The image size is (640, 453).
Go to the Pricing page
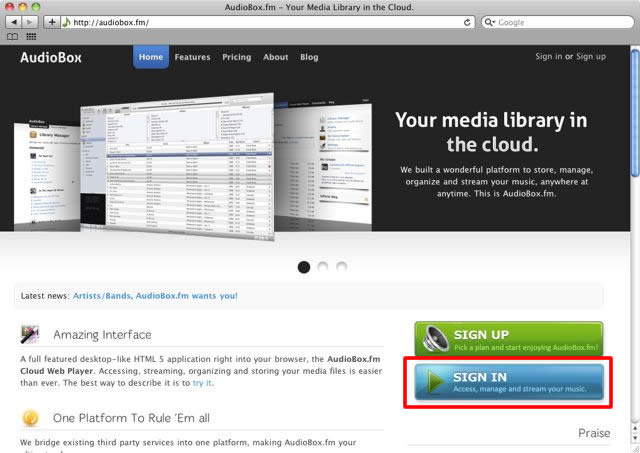(237, 57)
